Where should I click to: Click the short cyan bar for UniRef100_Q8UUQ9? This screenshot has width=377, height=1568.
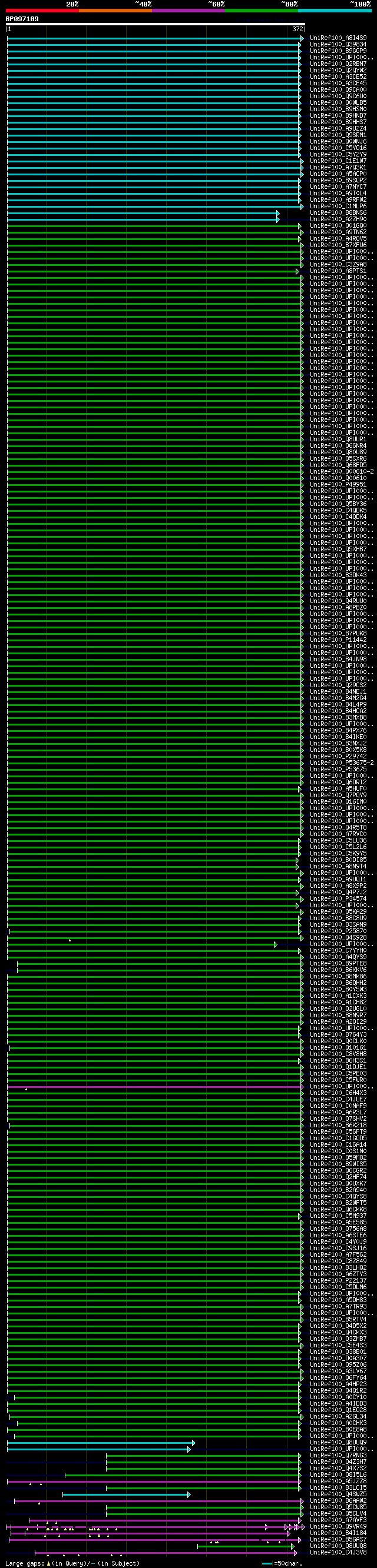pos(101,1443)
